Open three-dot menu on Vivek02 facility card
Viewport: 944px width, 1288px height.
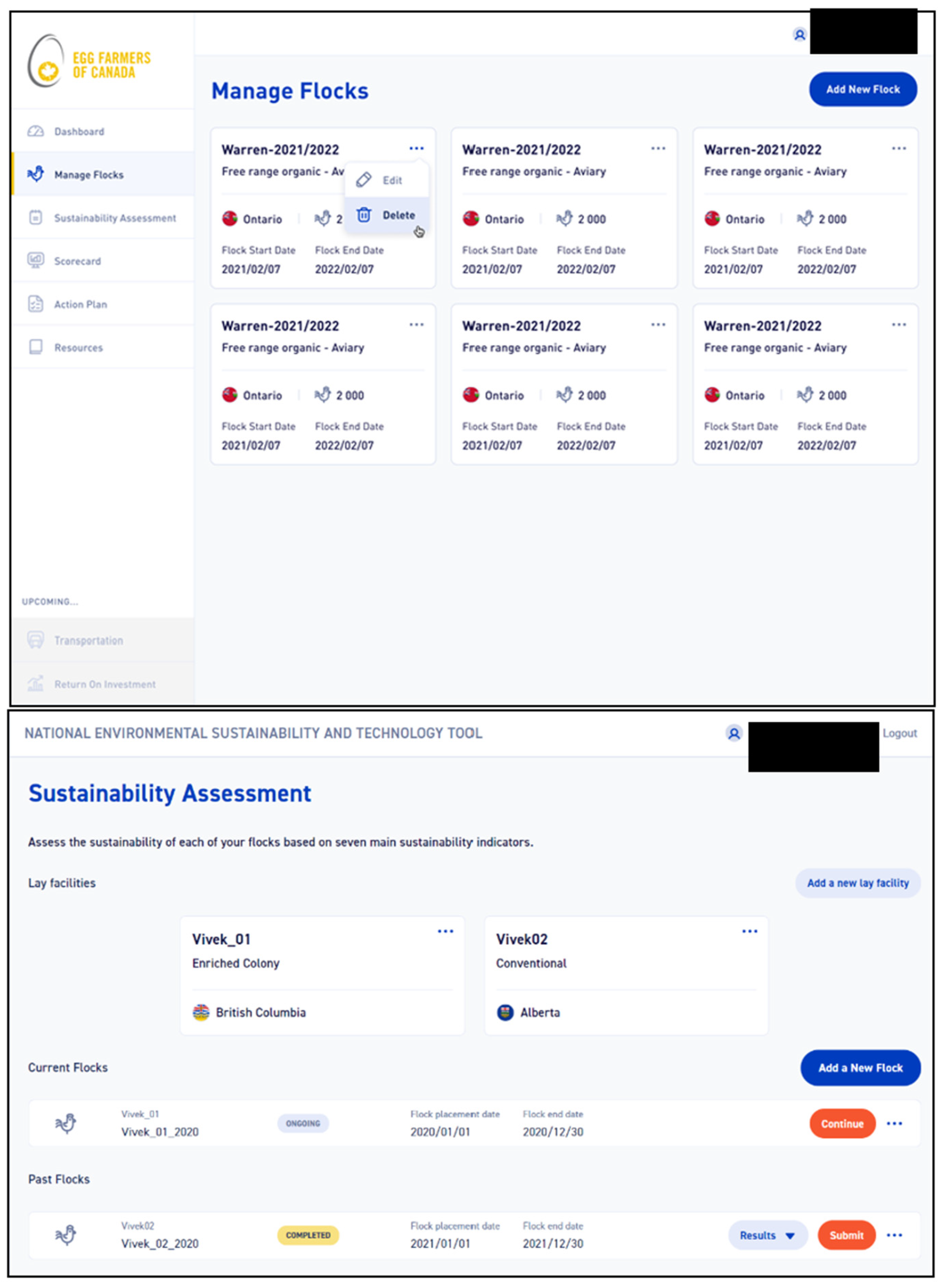tap(749, 931)
